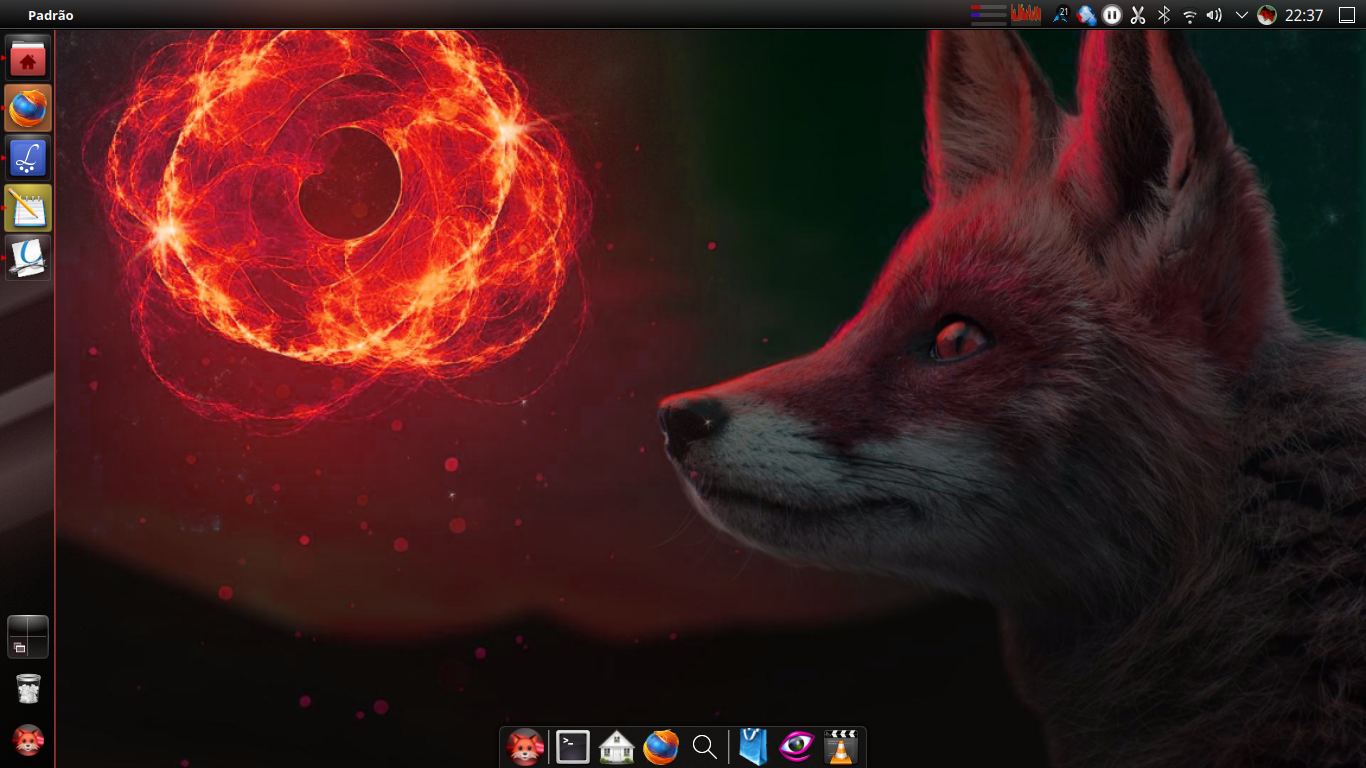Open the document viewer with glasses icon
The height and width of the screenshot is (768, 1366).
point(28,258)
